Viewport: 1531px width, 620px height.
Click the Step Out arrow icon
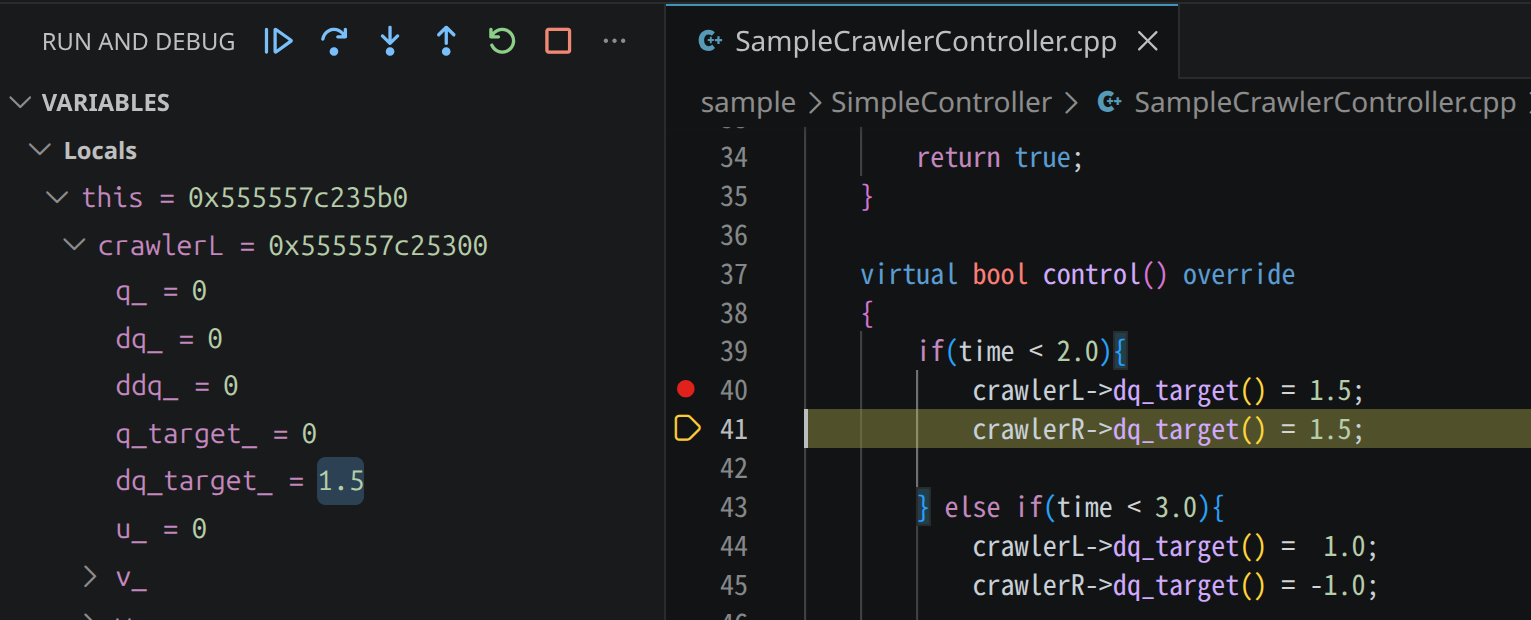(446, 41)
